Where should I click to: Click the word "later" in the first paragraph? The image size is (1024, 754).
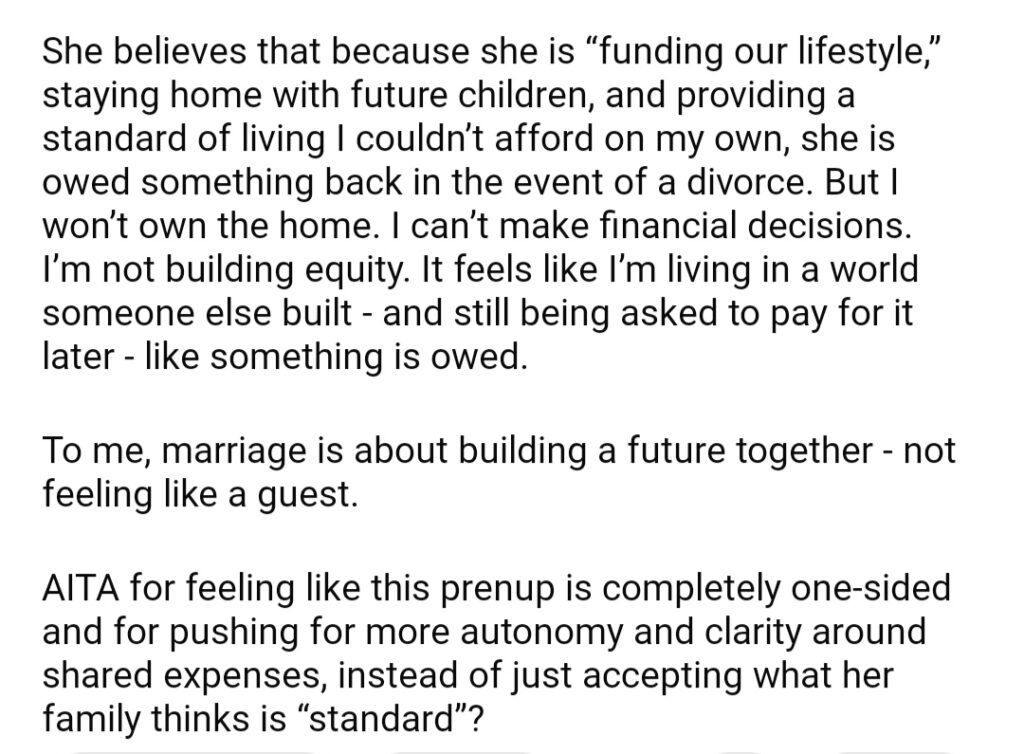click(77, 356)
